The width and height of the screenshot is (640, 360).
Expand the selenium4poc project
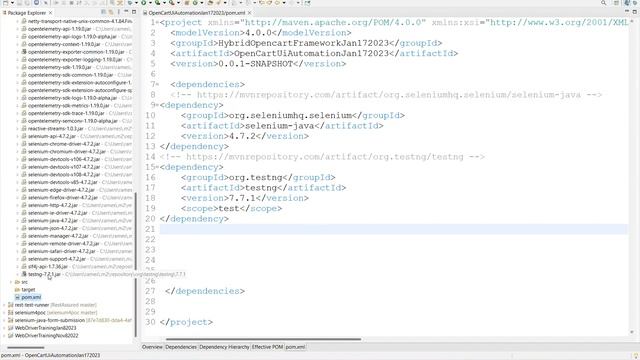click(4, 313)
